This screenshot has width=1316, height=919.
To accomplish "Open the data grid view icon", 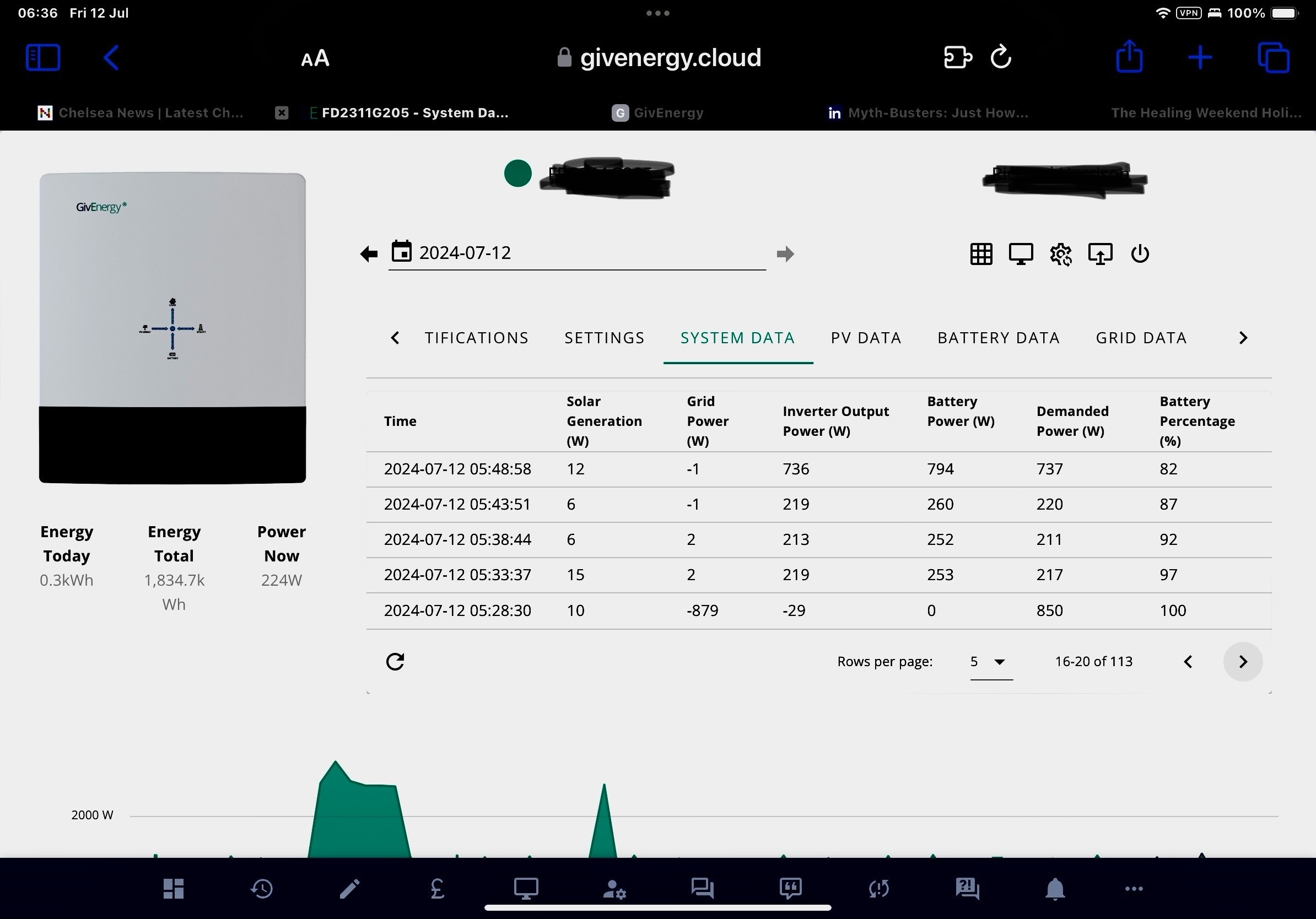I will pyautogui.click(x=981, y=254).
